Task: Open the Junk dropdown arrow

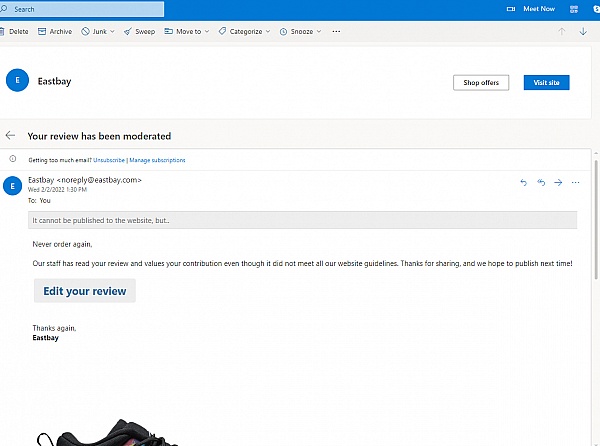Action: point(110,31)
